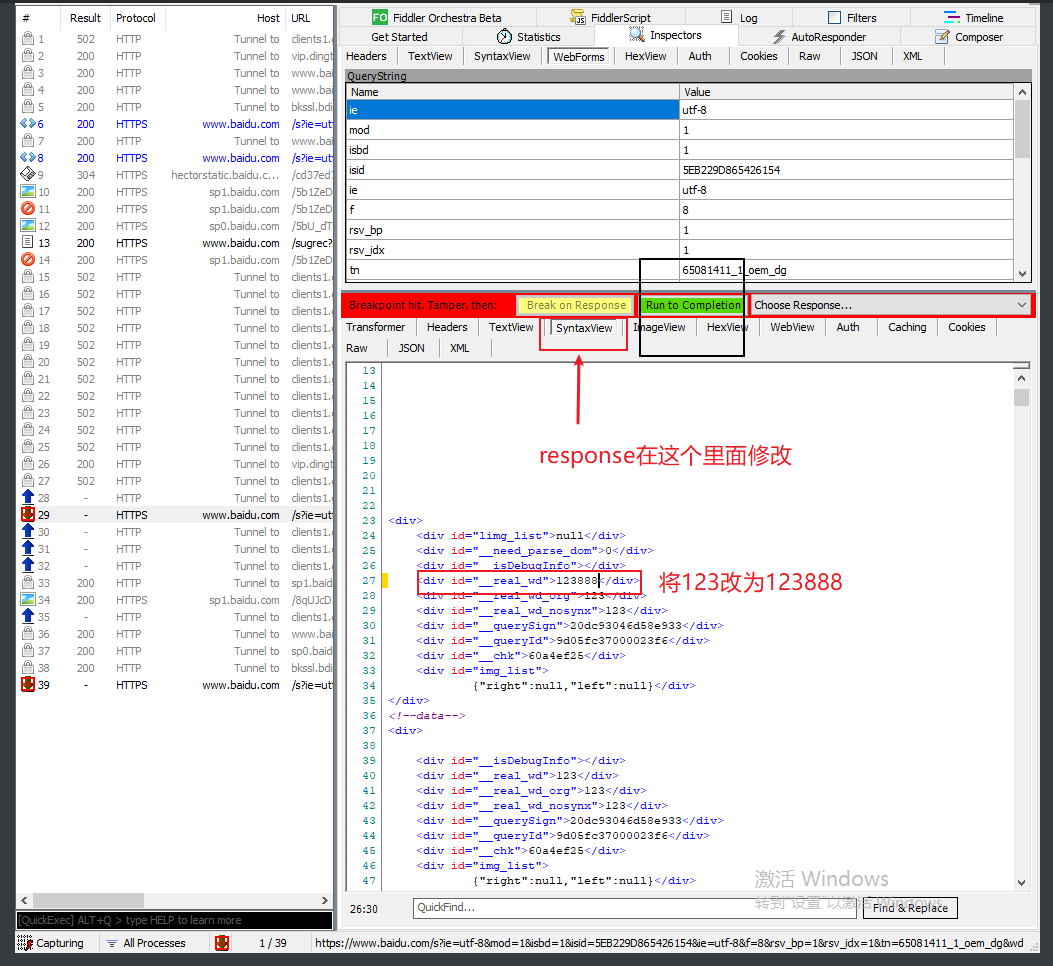The image size is (1053, 966).
Task: Toggle Capturing in the status bar
Action: click(51, 943)
